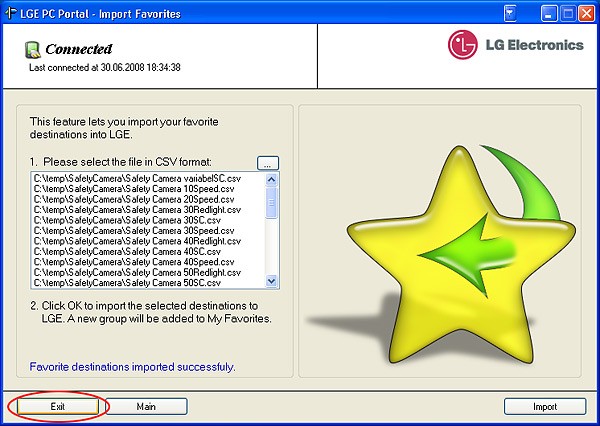Minimize the LGE PC Portal window

(549, 14)
